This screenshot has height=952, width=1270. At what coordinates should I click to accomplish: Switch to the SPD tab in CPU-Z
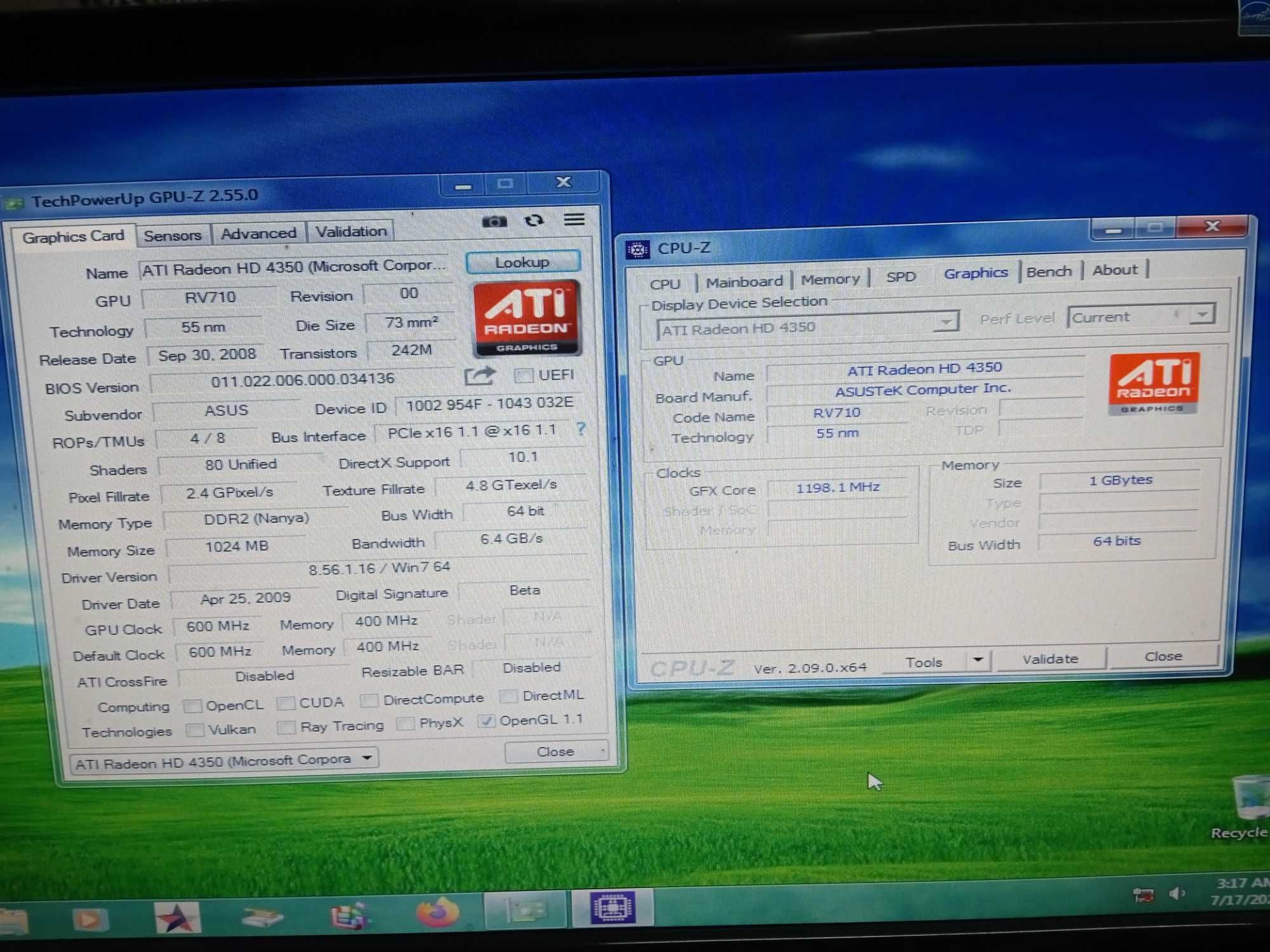pyautogui.click(x=901, y=277)
